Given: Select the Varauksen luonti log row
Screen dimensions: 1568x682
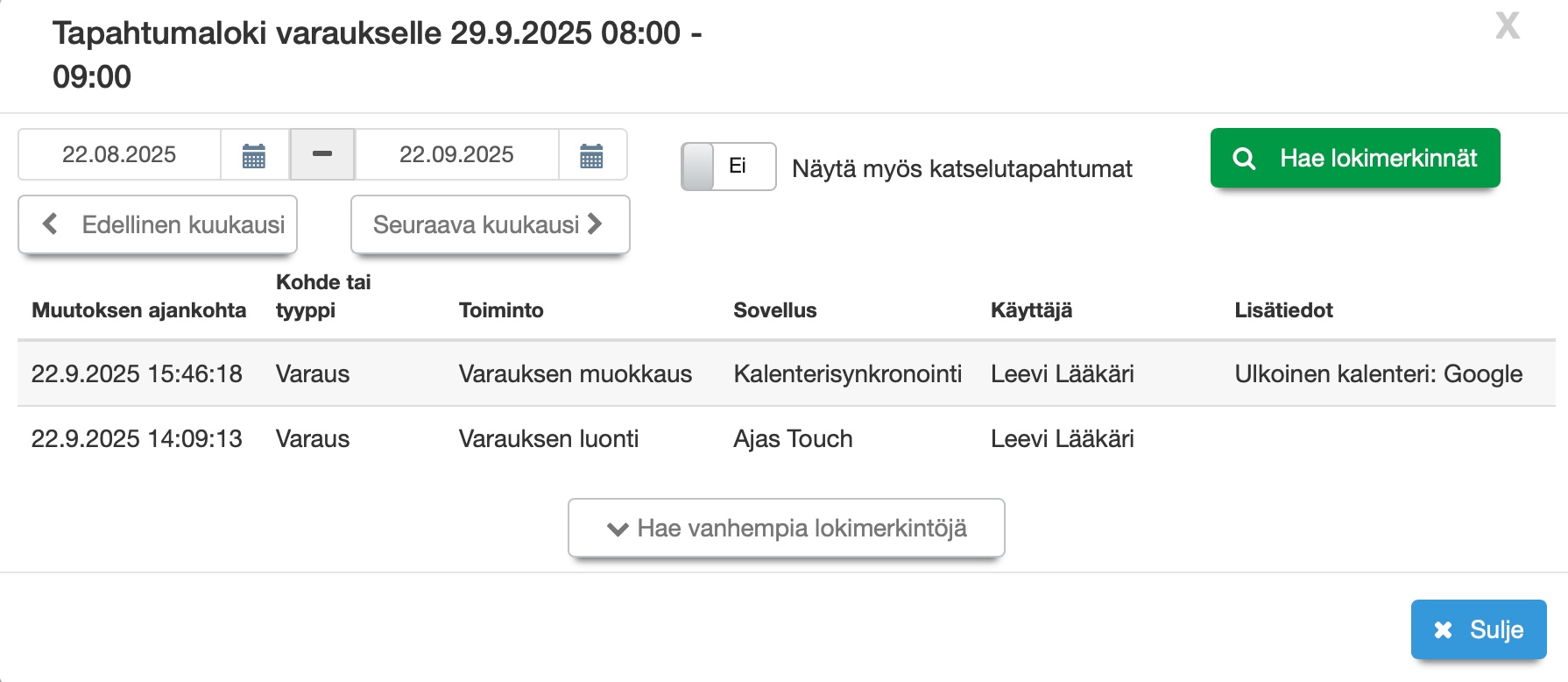Looking at the screenshot, I should coord(548,438).
